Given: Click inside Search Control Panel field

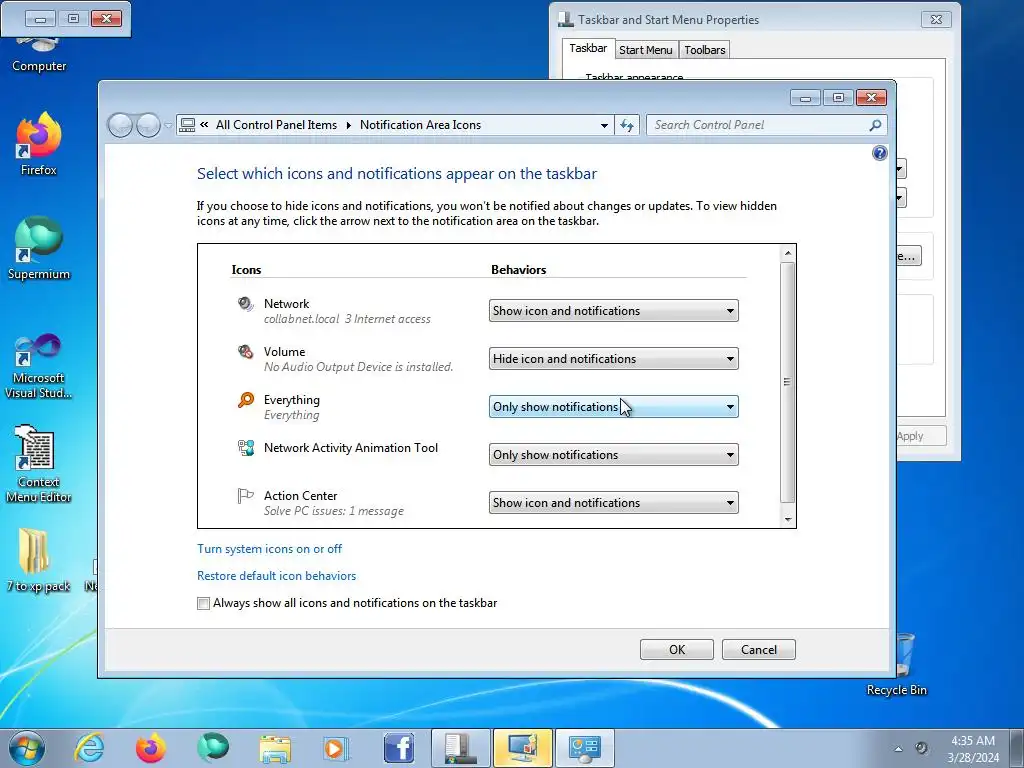Looking at the screenshot, I should [760, 125].
